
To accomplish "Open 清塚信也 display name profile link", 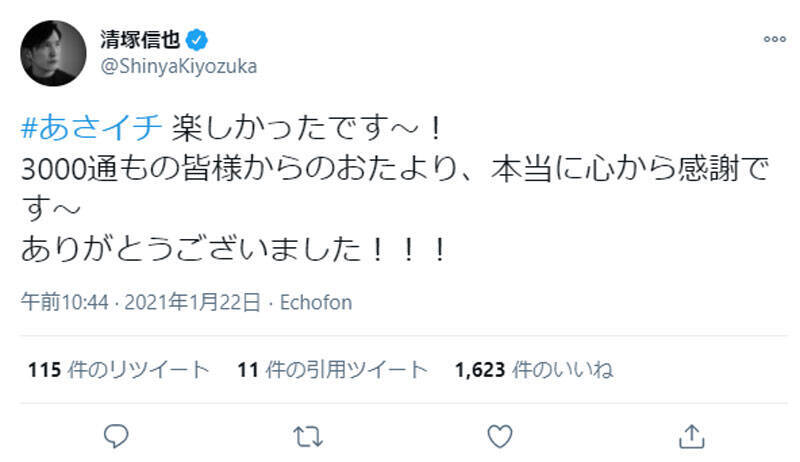I will [140, 41].
